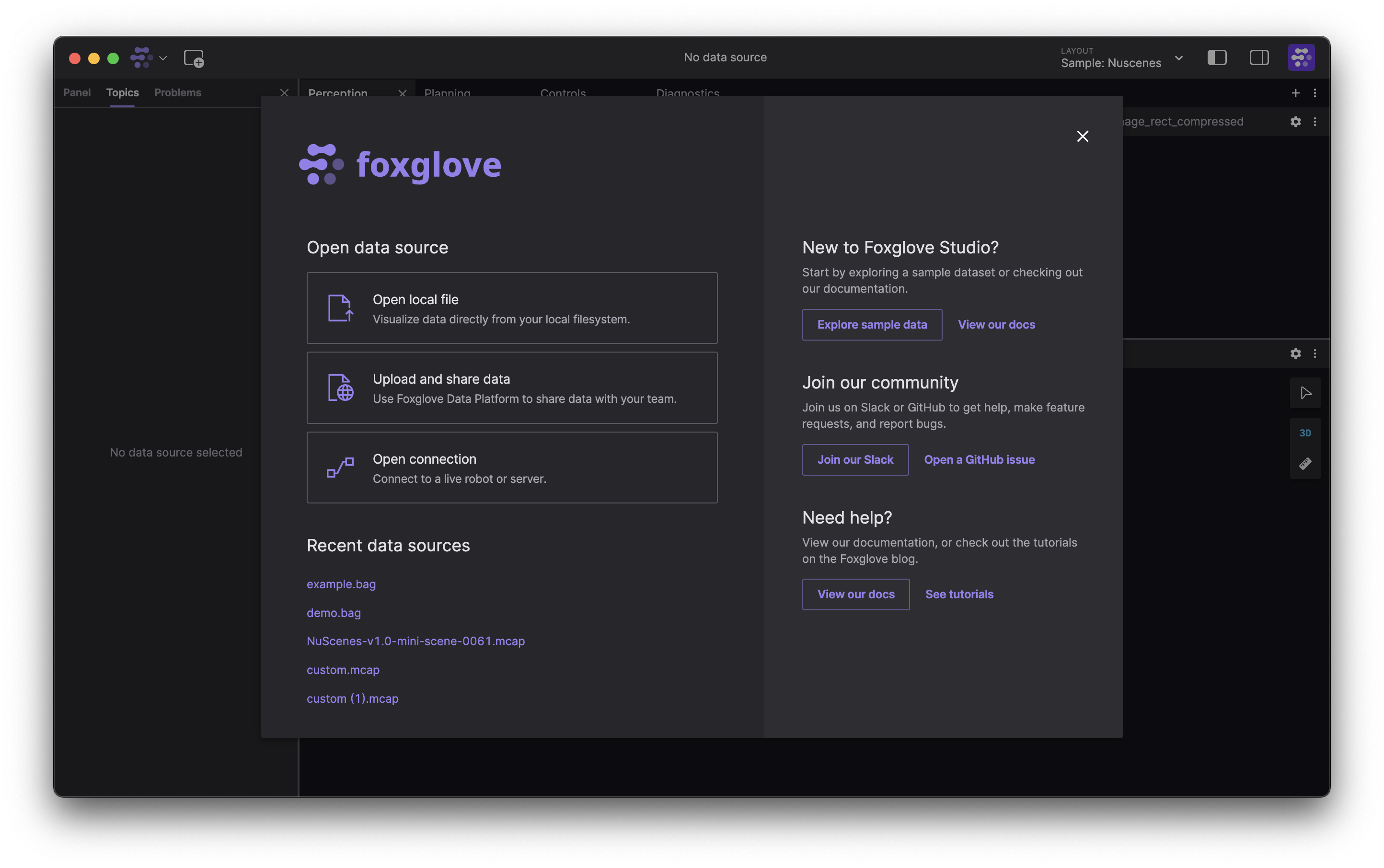Click the add panel icon in title bar
The image size is (1384, 868).
point(194,58)
